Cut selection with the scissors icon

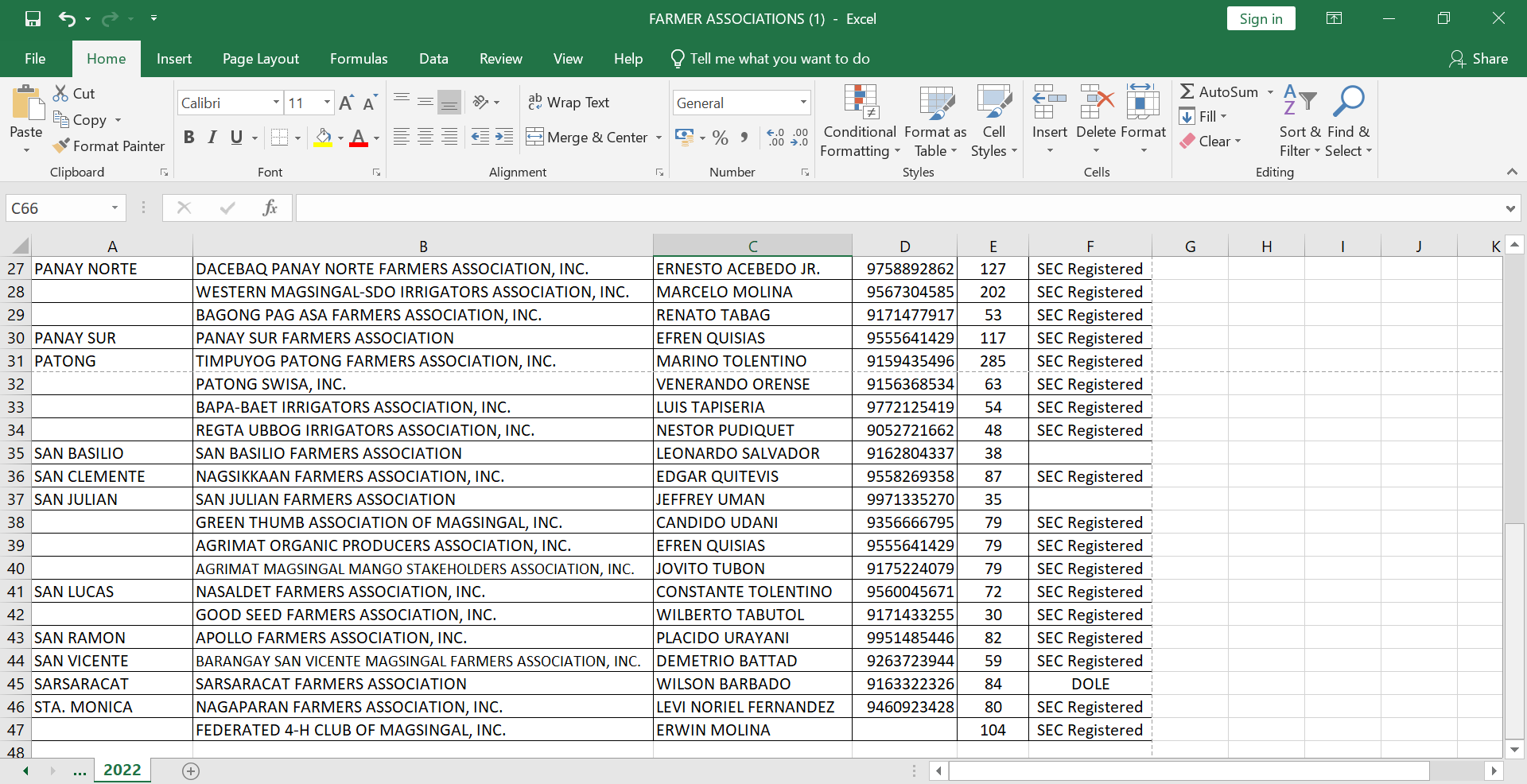[x=61, y=93]
